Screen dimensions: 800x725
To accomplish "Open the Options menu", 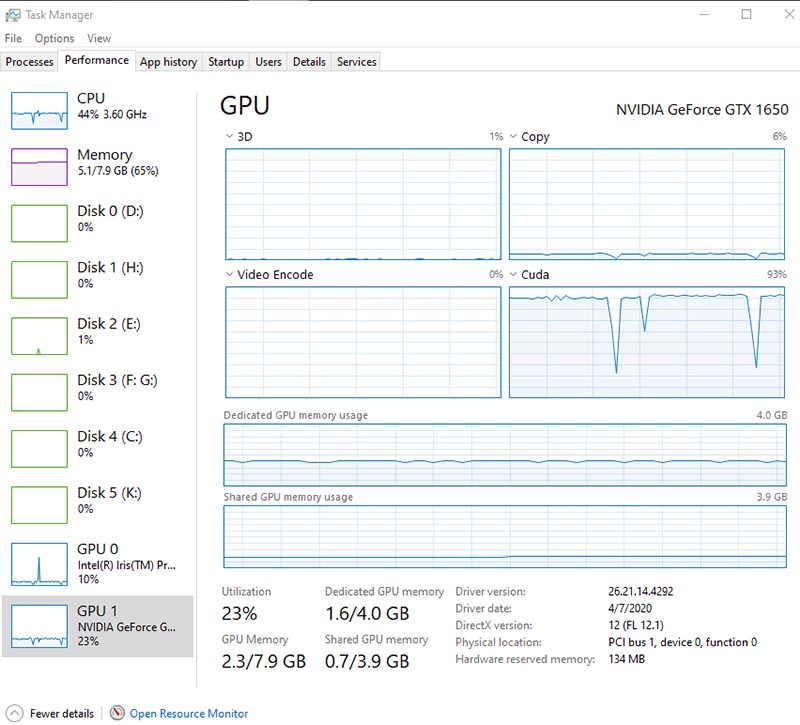I will (x=55, y=38).
